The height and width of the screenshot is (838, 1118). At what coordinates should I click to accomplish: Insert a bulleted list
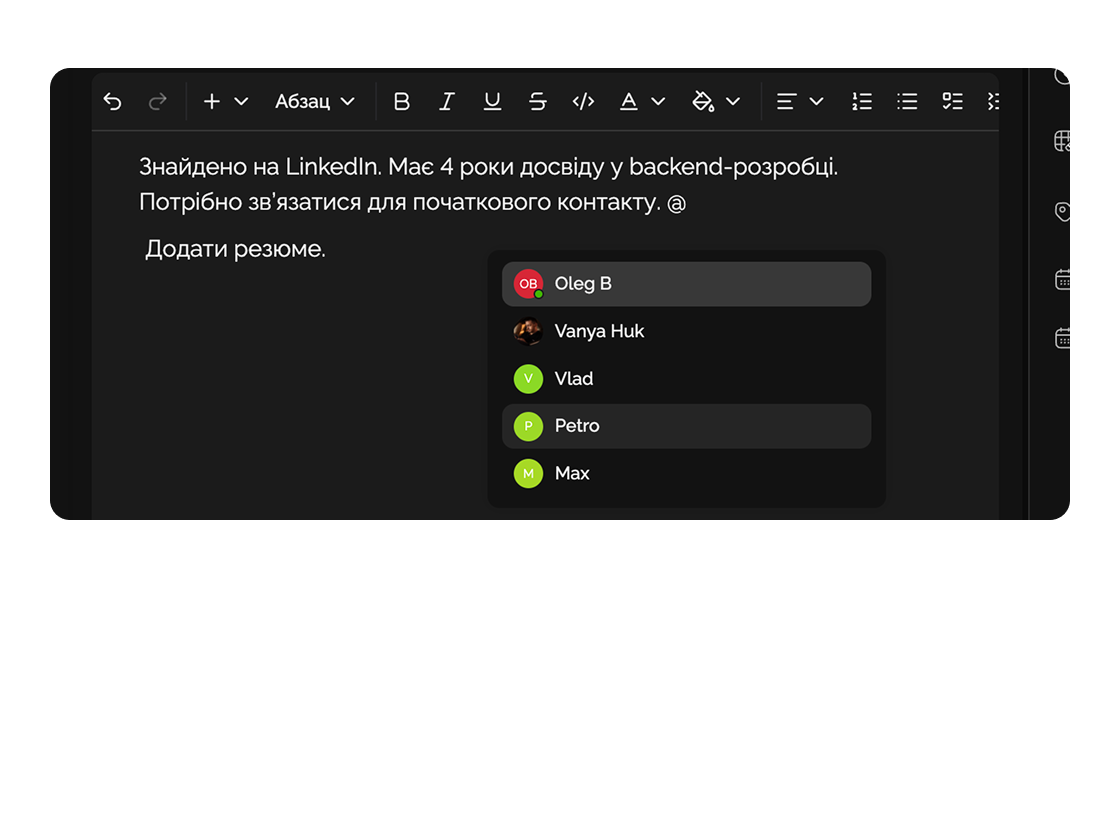pos(907,101)
